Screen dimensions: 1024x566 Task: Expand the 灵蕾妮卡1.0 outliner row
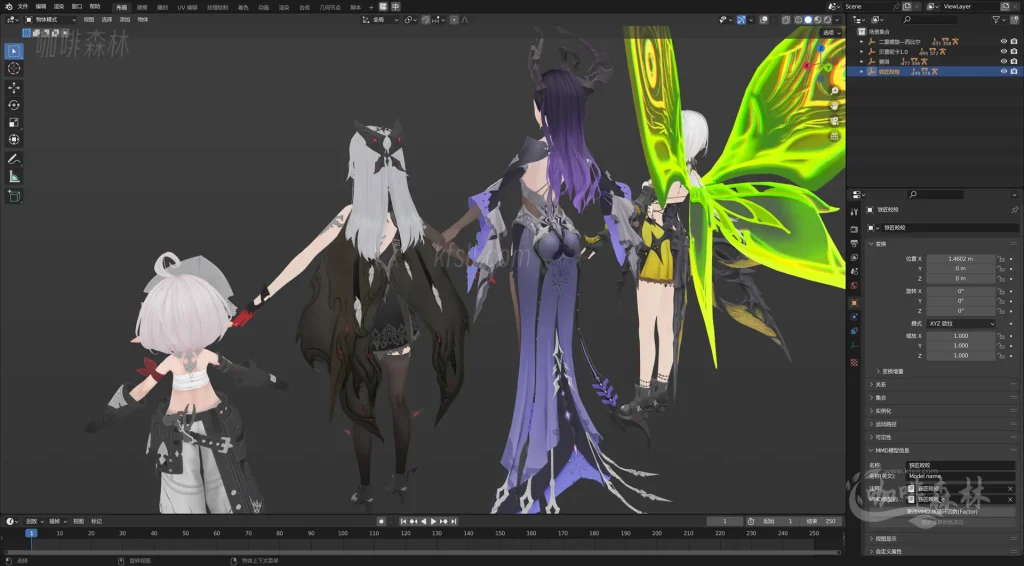pyautogui.click(x=861, y=52)
